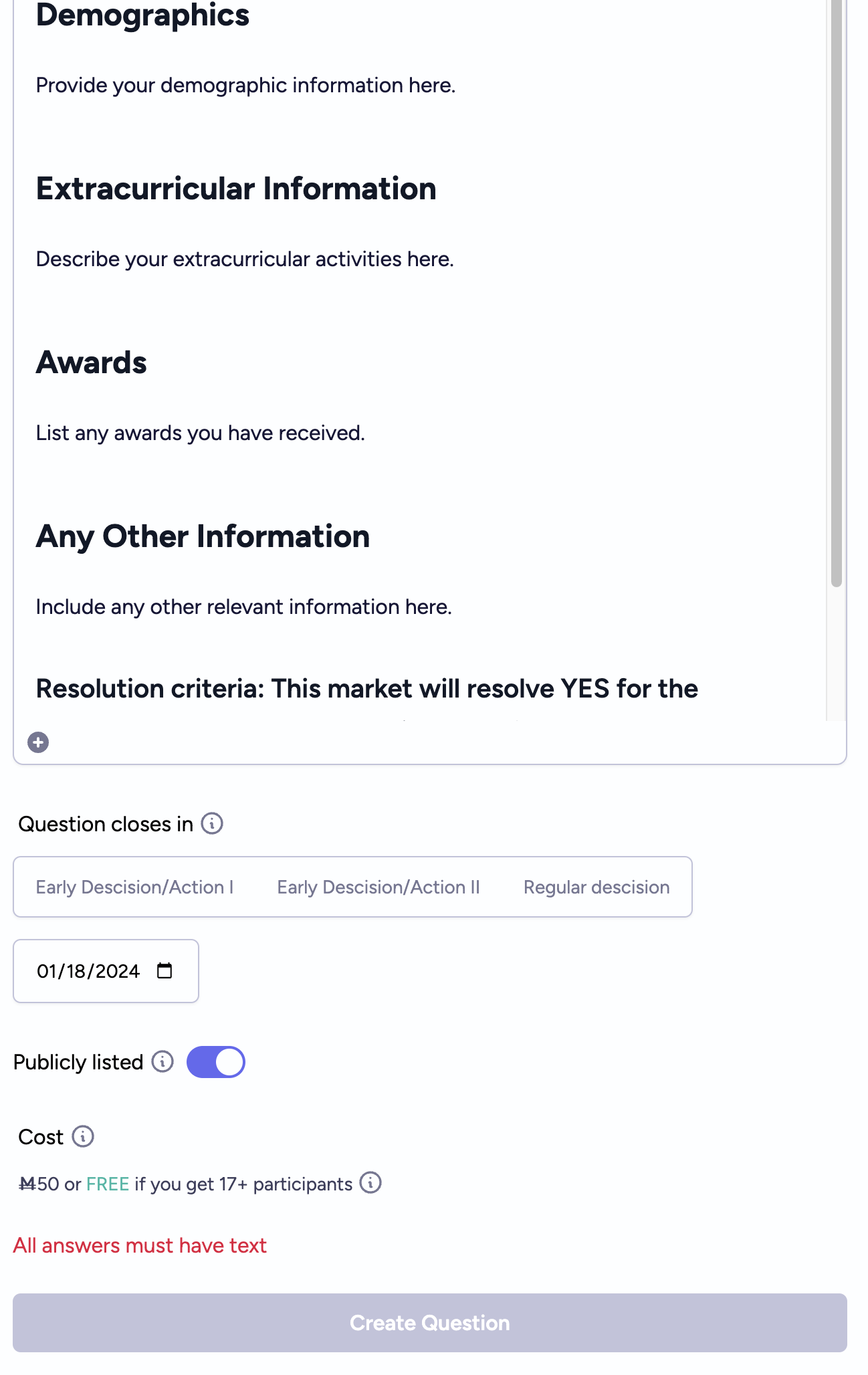Click the plus icon below the description
Viewport: 868px width, 1375px height.
pos(38,742)
